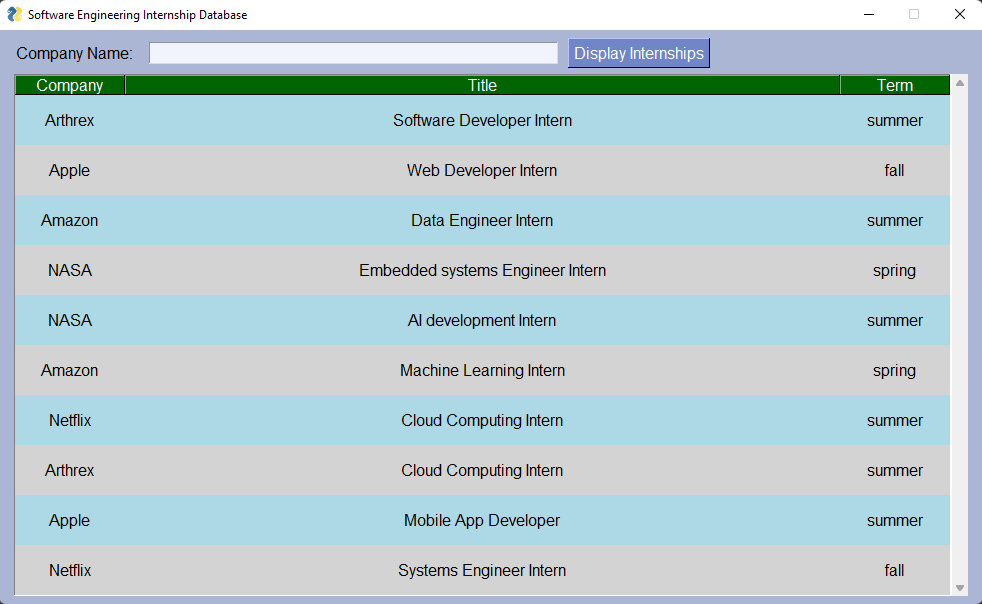
Task: Click the Company Name label
Action: (75, 53)
